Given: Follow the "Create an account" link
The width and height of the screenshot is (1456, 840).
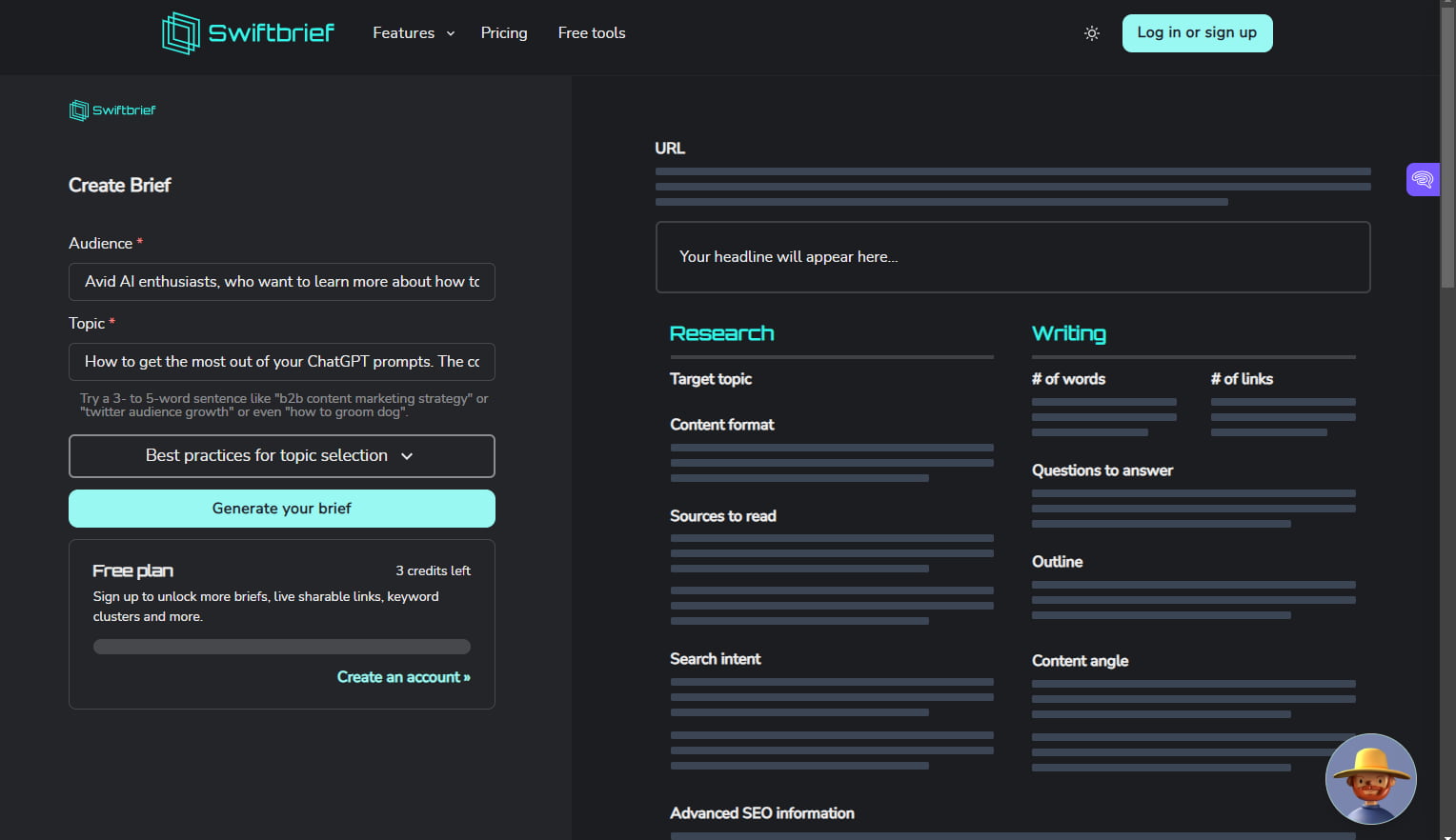Looking at the screenshot, I should pos(403,677).
